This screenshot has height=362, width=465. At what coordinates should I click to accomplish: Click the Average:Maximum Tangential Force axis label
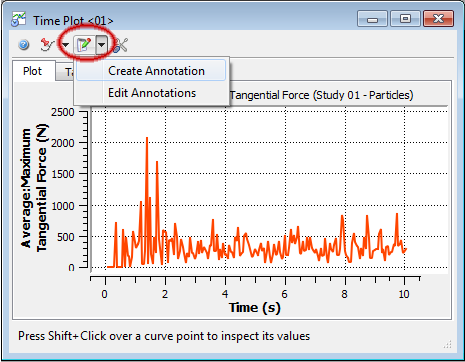coord(35,189)
